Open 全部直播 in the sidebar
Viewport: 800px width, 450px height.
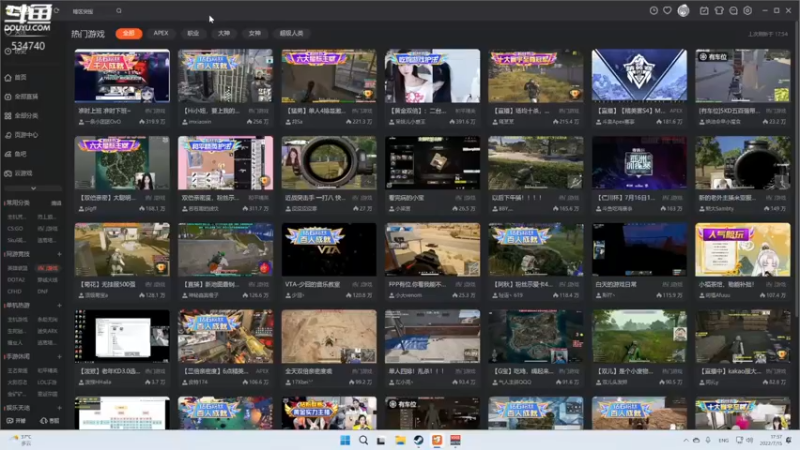(x=21, y=96)
